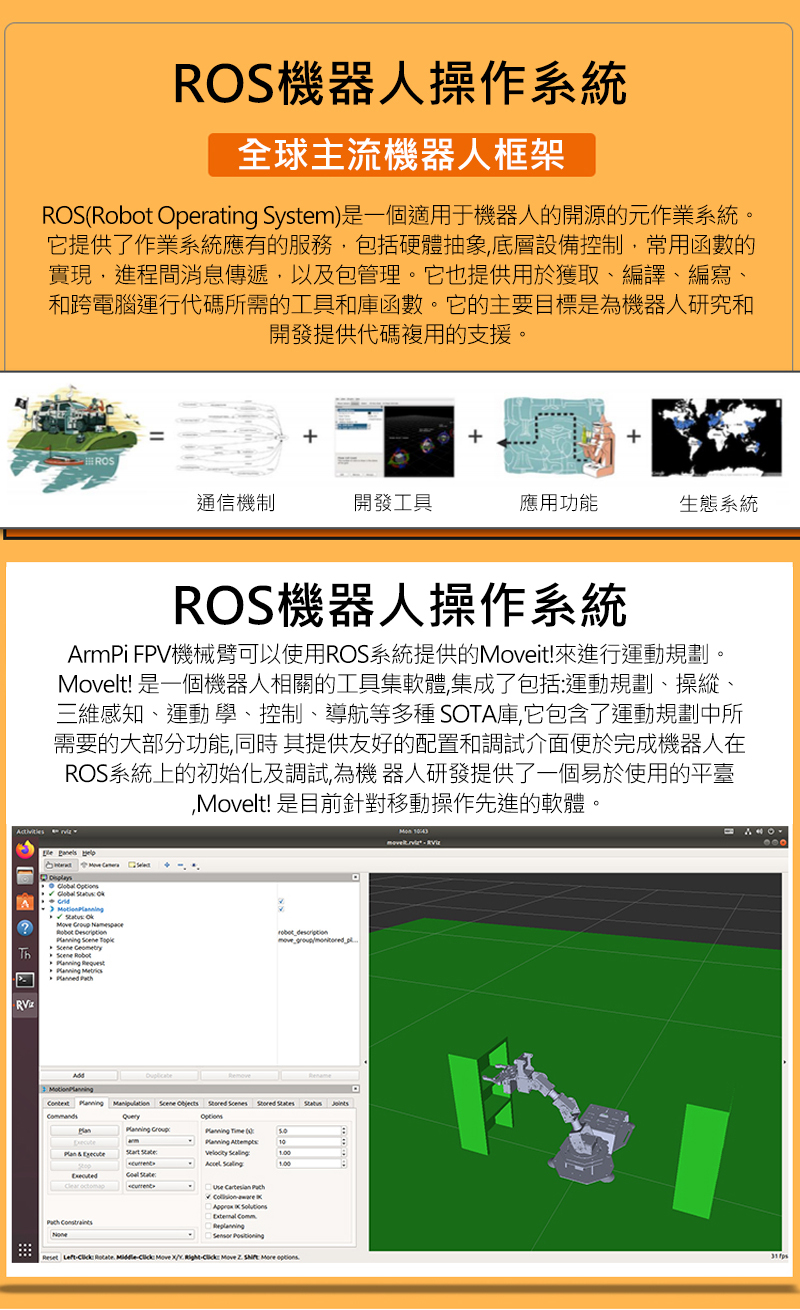Select the RViz dock icon
The image size is (800, 1310).
(x=25, y=1005)
